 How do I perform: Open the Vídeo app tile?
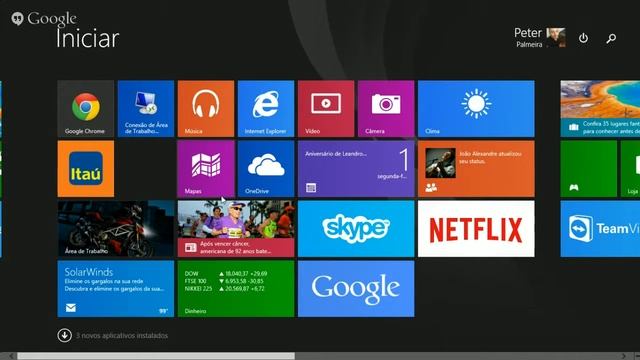[326, 109]
